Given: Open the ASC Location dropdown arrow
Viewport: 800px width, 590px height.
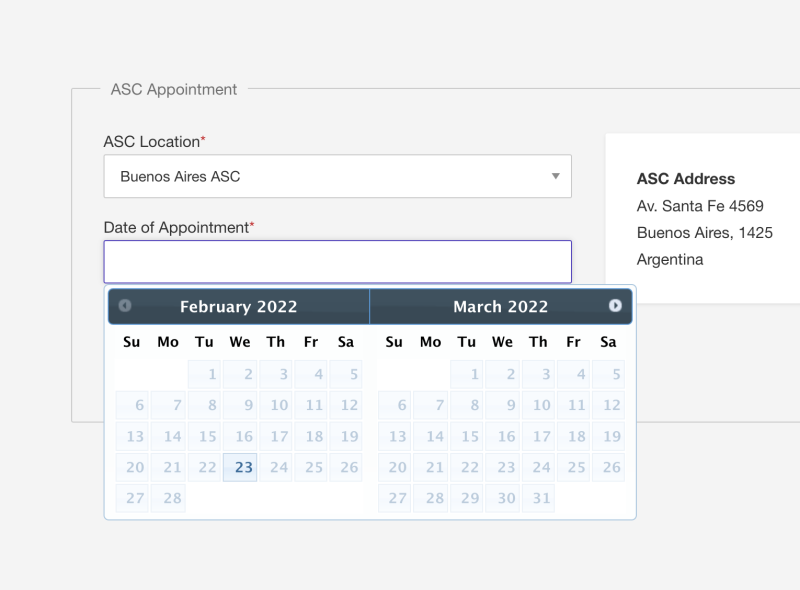Looking at the screenshot, I should 556,176.
